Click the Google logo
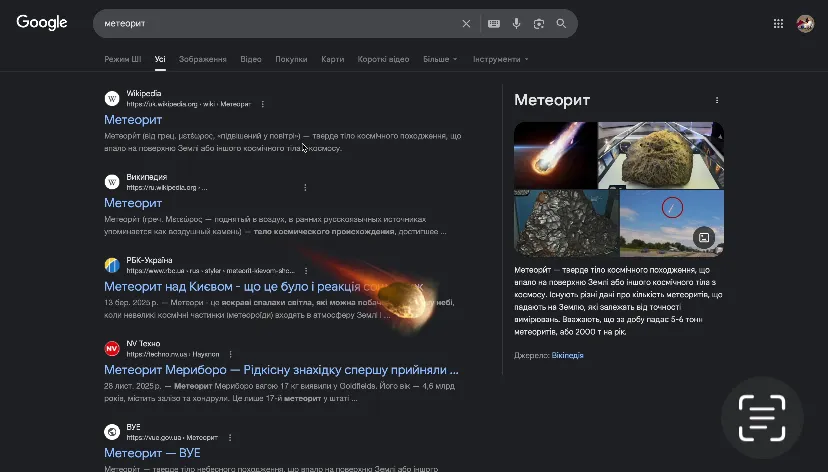 (x=42, y=23)
